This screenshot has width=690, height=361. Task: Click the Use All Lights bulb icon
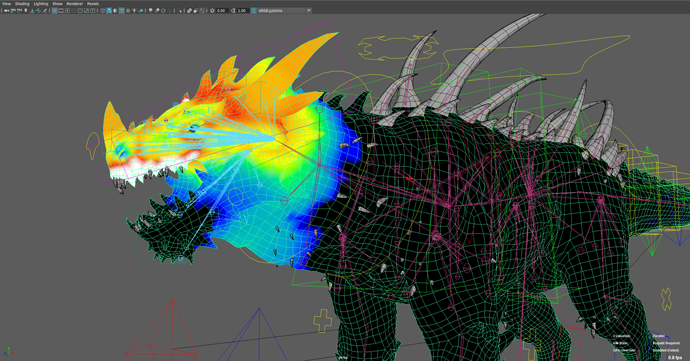pos(134,10)
